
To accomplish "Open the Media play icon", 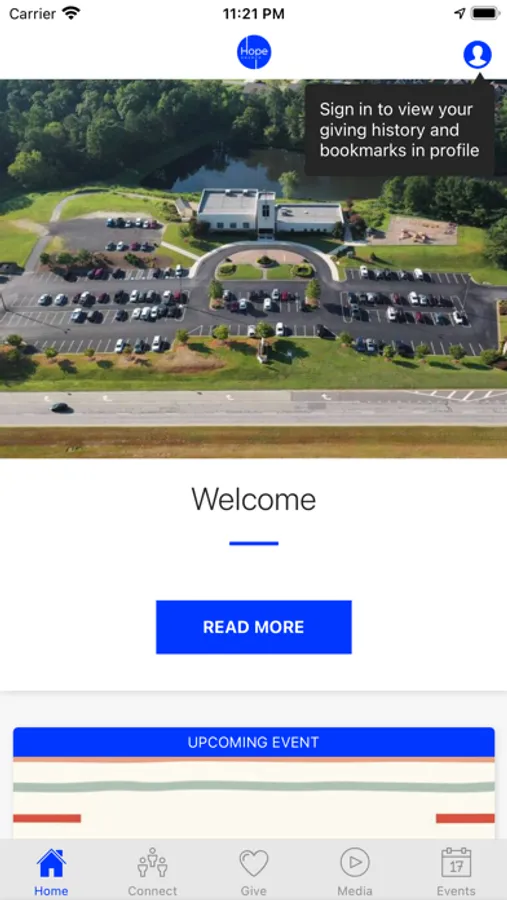I will tap(355, 863).
